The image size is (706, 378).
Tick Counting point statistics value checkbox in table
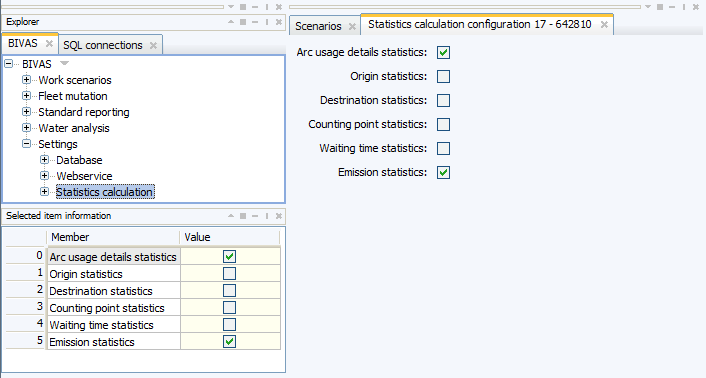coord(229,308)
